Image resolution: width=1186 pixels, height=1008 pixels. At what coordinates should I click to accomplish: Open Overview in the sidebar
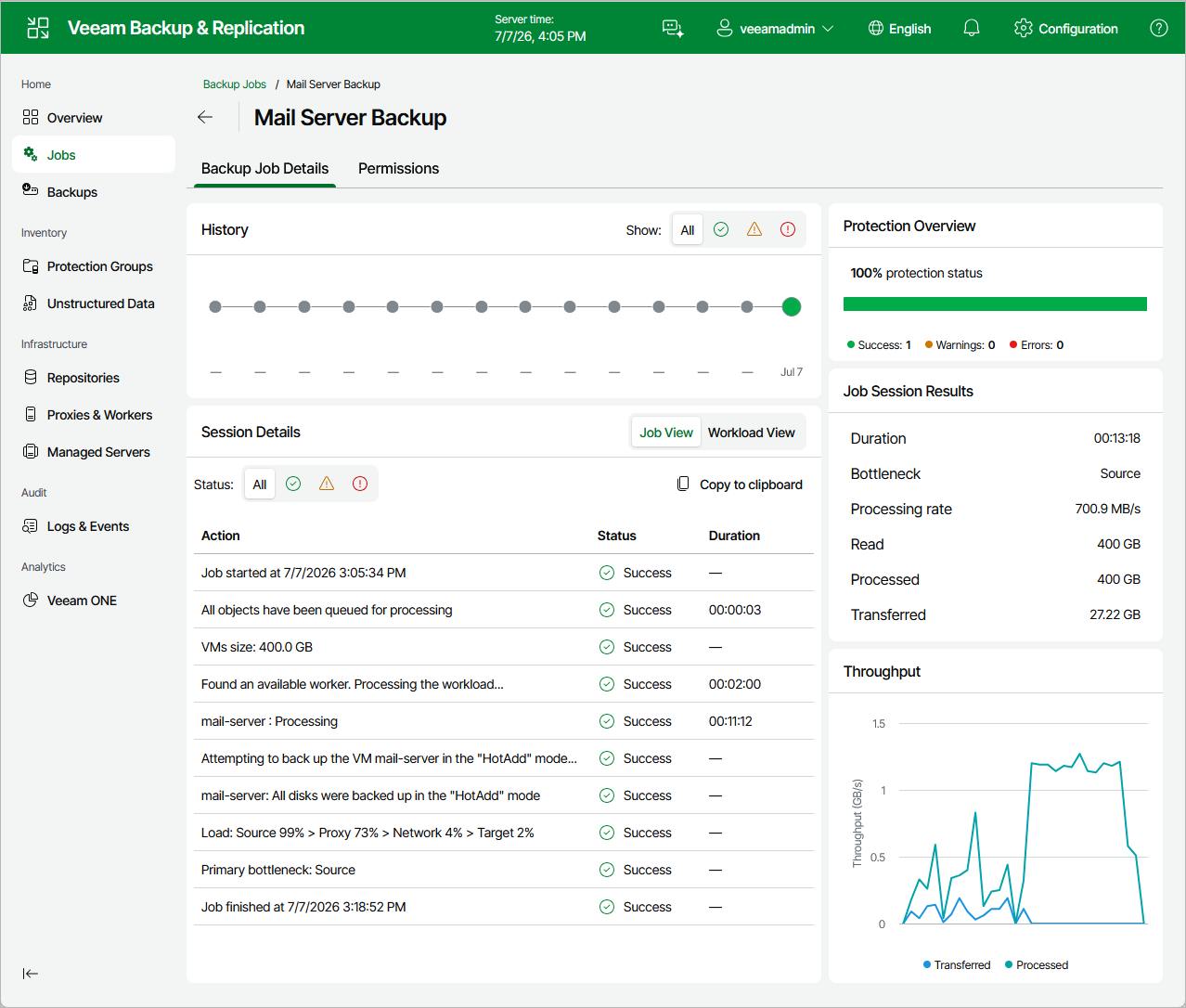(x=94, y=118)
